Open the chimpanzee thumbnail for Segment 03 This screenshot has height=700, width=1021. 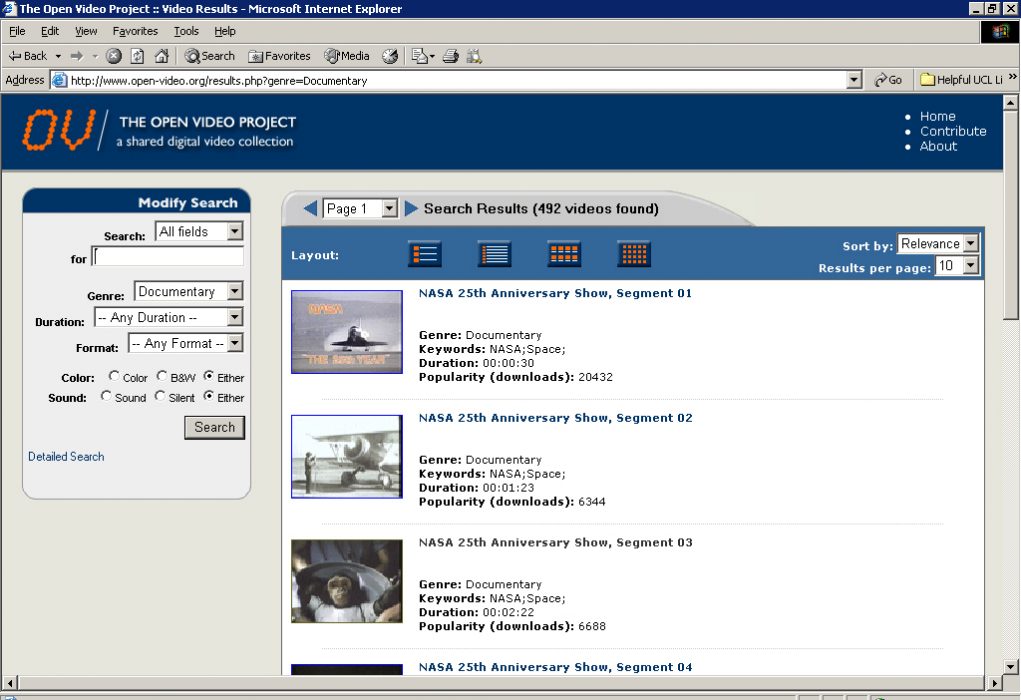[x=347, y=581]
